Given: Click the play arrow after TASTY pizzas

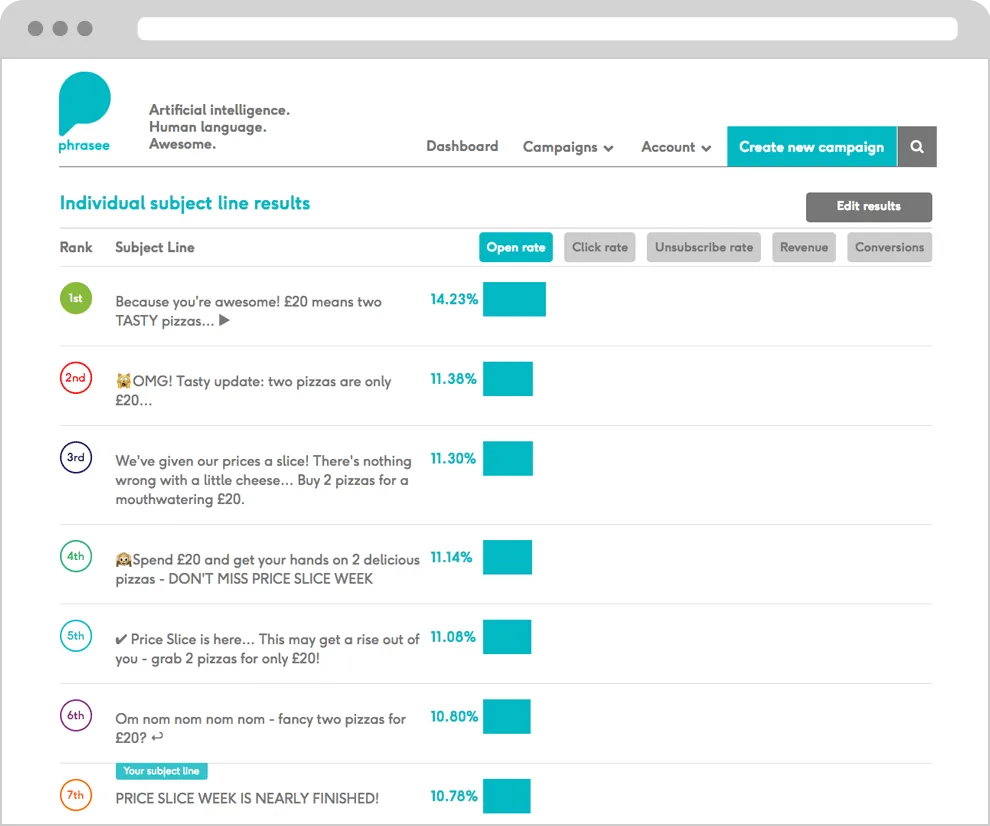Looking at the screenshot, I should [x=224, y=320].
